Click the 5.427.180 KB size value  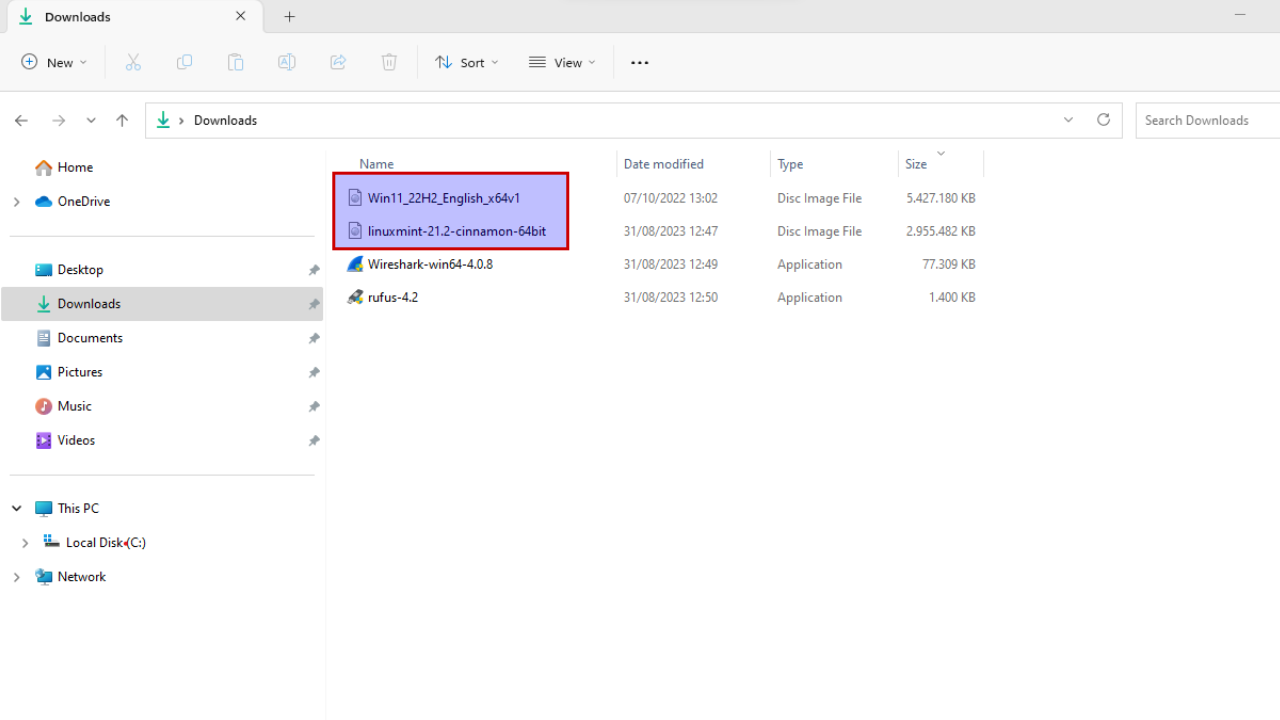(941, 198)
